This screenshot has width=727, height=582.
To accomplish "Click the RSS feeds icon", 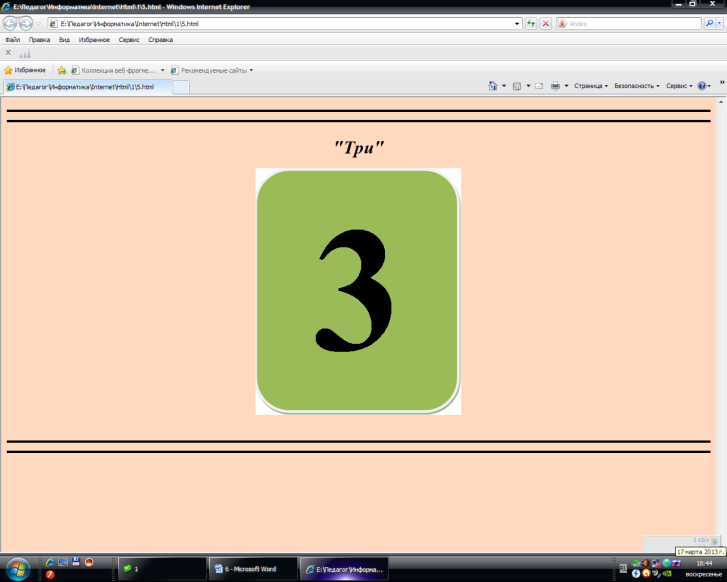I will pyautogui.click(x=517, y=86).
